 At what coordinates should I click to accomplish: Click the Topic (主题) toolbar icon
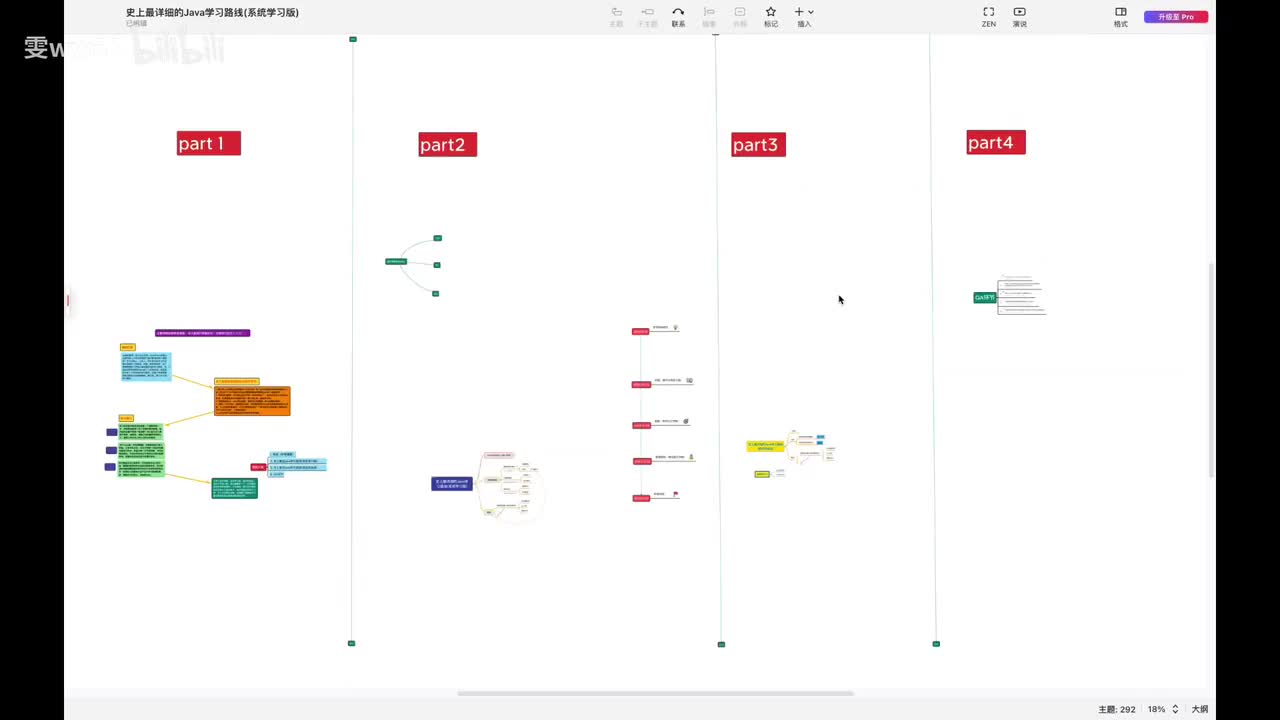[x=616, y=12]
